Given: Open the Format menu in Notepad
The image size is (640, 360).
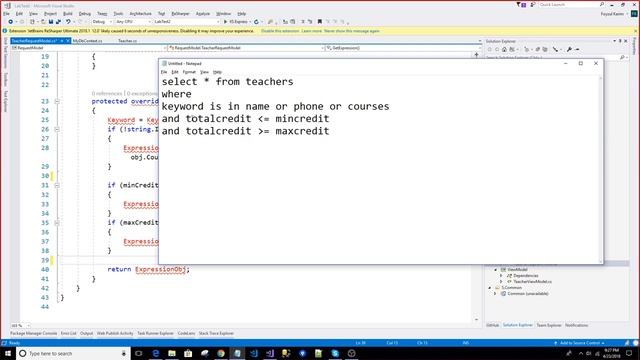Looking at the screenshot, I should [189, 72].
